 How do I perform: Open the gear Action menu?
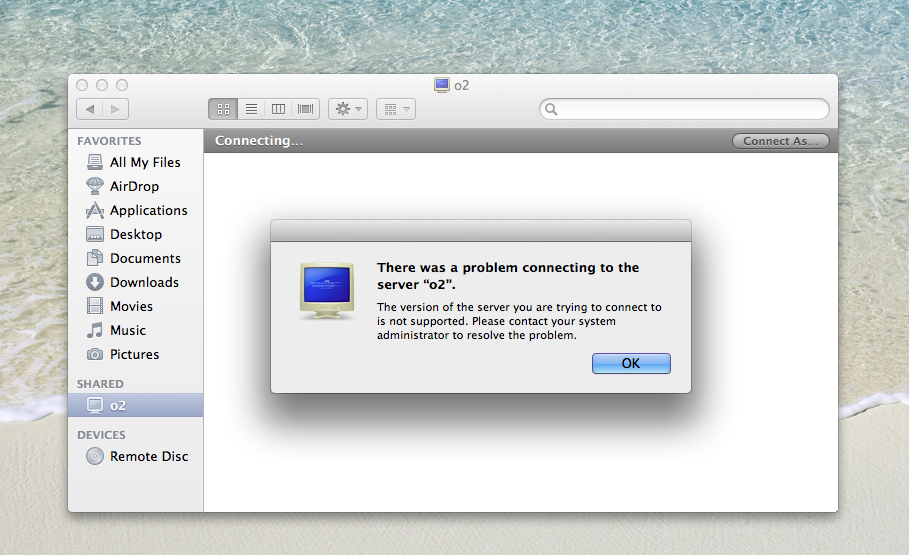point(348,109)
